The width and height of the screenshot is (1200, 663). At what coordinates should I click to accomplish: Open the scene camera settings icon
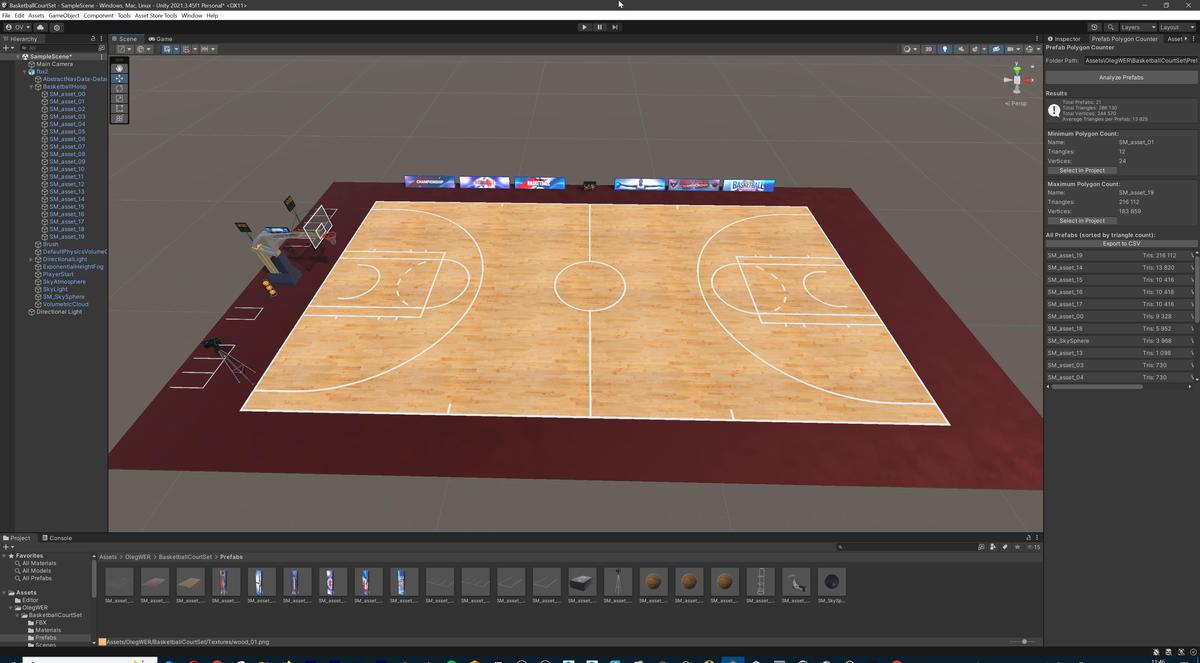(996, 49)
